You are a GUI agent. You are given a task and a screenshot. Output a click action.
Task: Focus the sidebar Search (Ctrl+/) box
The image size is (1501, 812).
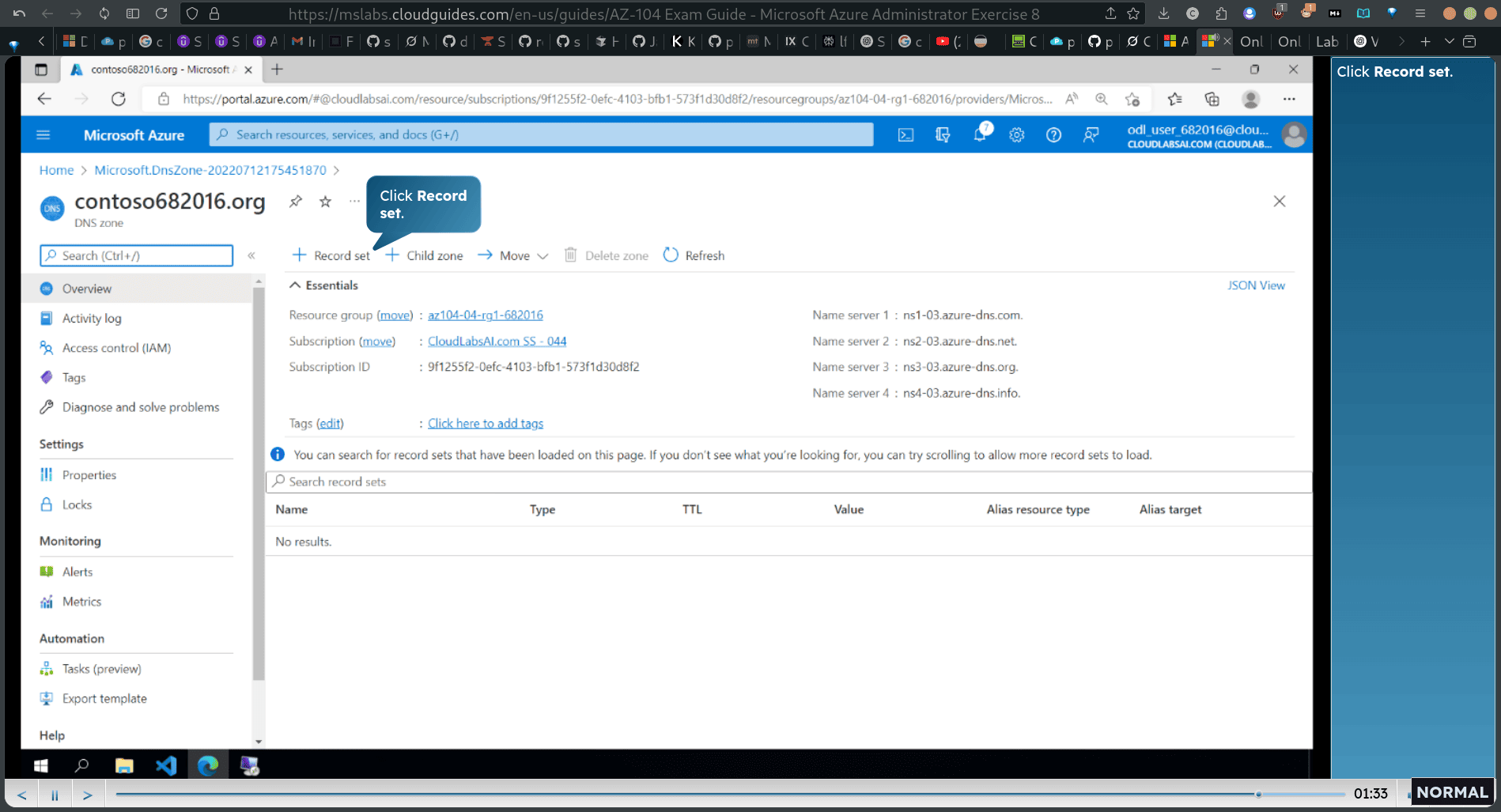136,255
